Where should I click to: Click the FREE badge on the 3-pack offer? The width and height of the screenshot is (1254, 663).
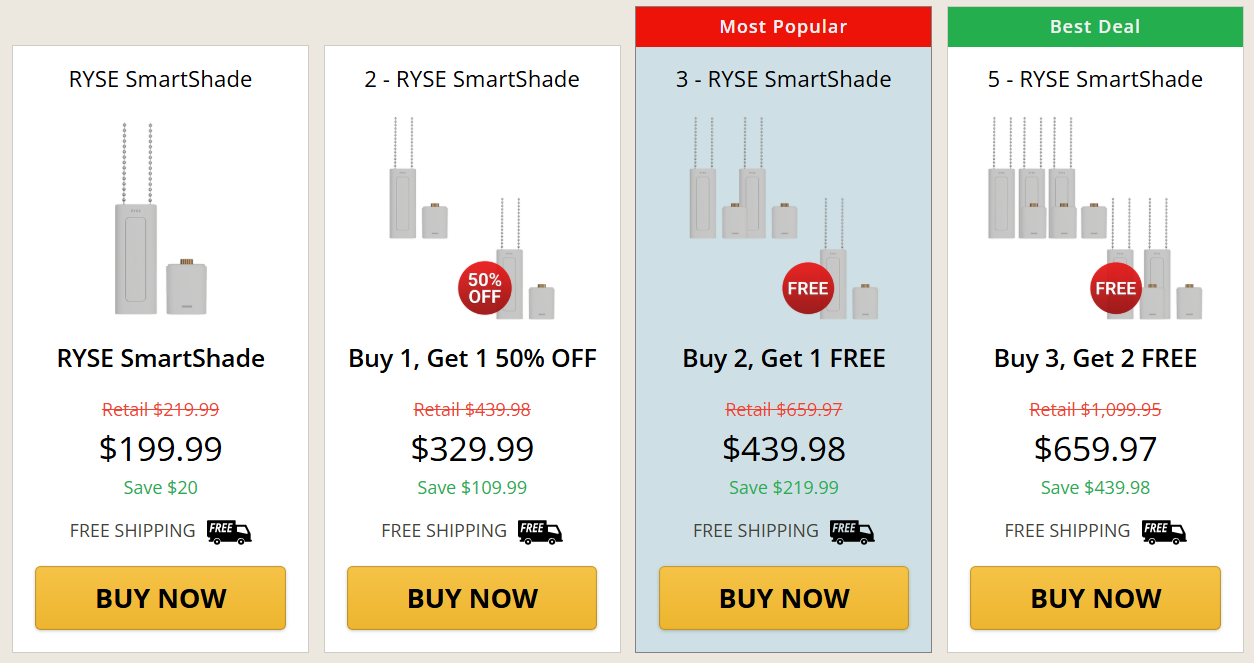click(807, 287)
